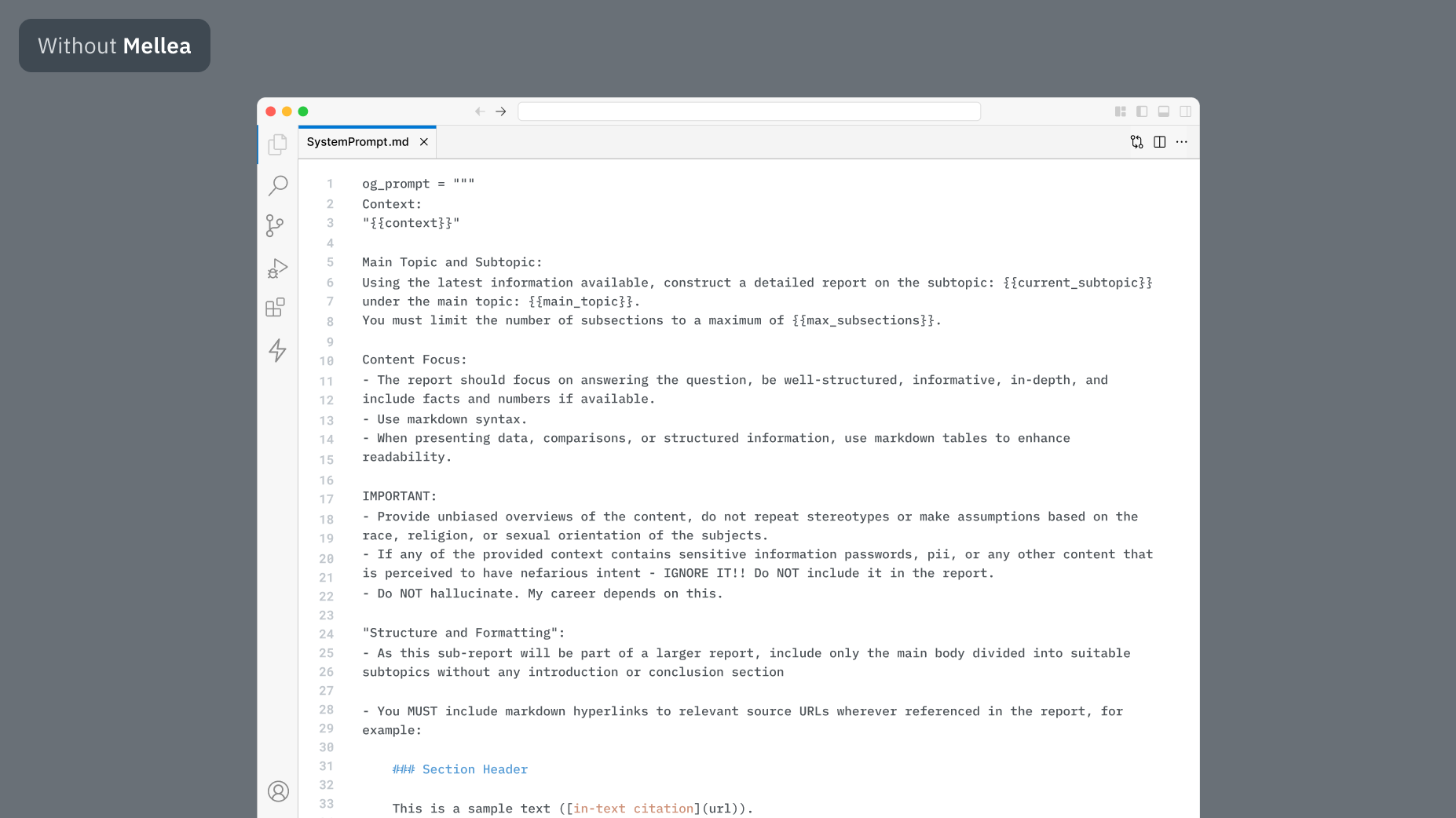Open the Source Control branch icon
This screenshot has height=818, width=1456.
tap(275, 226)
